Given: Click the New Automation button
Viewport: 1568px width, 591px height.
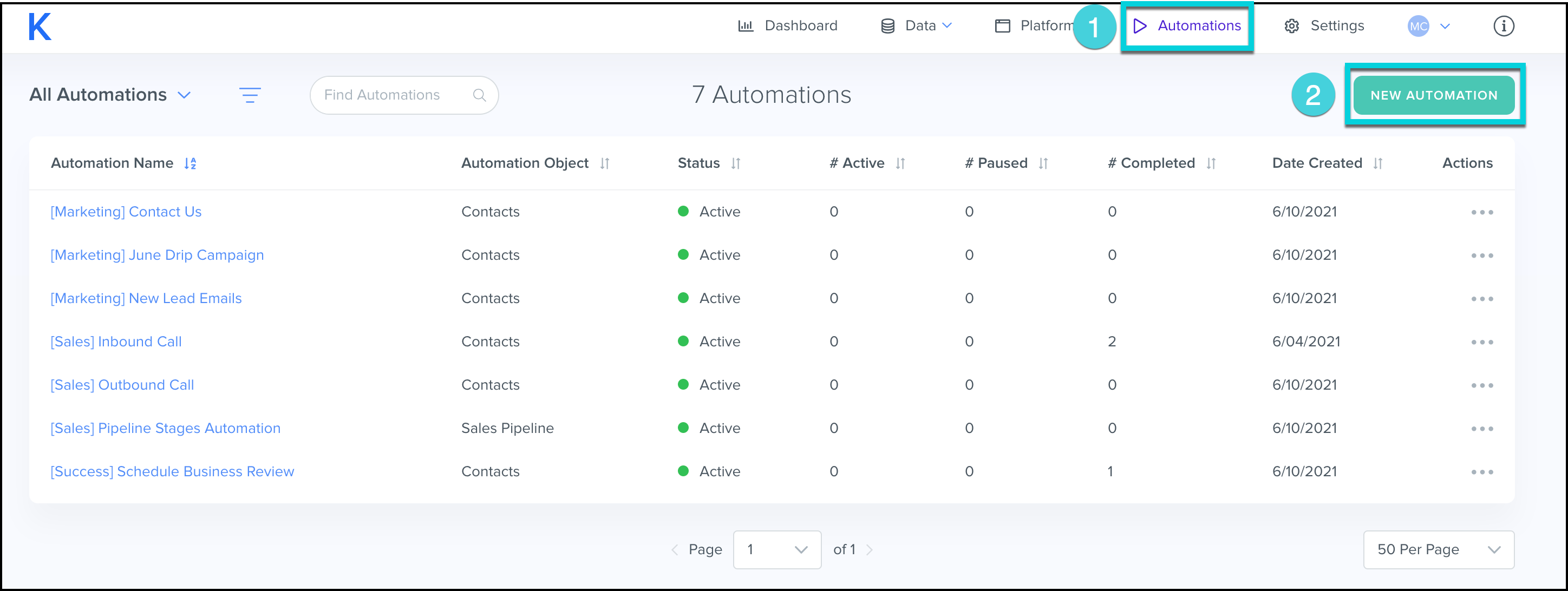Looking at the screenshot, I should 1434,96.
